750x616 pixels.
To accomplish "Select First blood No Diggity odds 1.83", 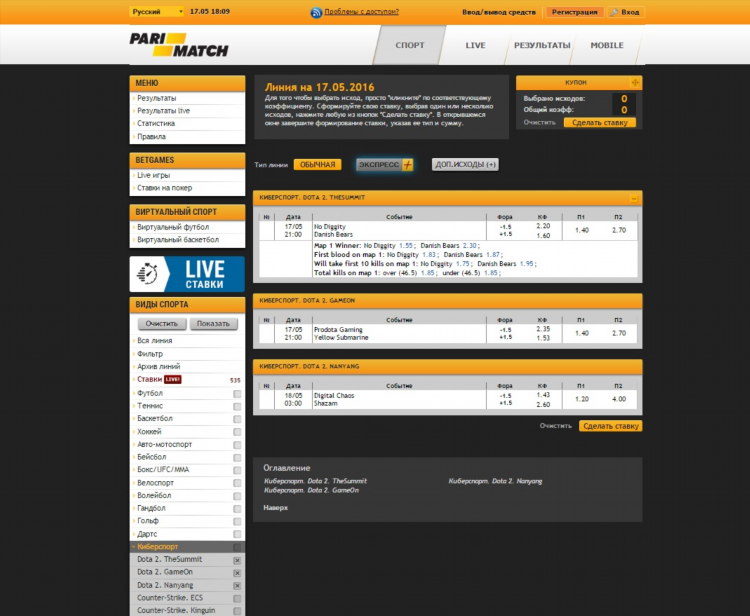I will point(429,255).
